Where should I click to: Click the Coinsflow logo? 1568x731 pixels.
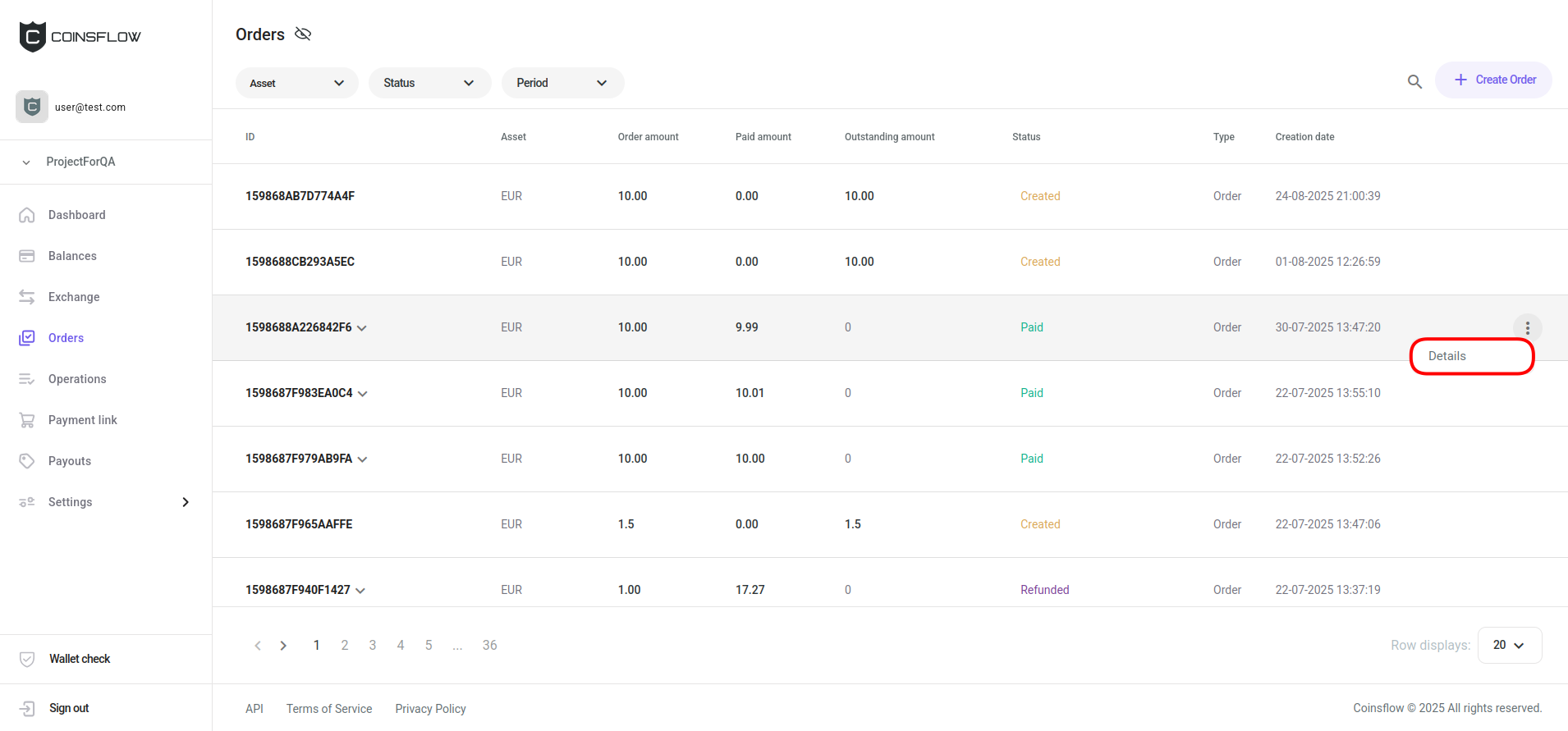[x=80, y=37]
